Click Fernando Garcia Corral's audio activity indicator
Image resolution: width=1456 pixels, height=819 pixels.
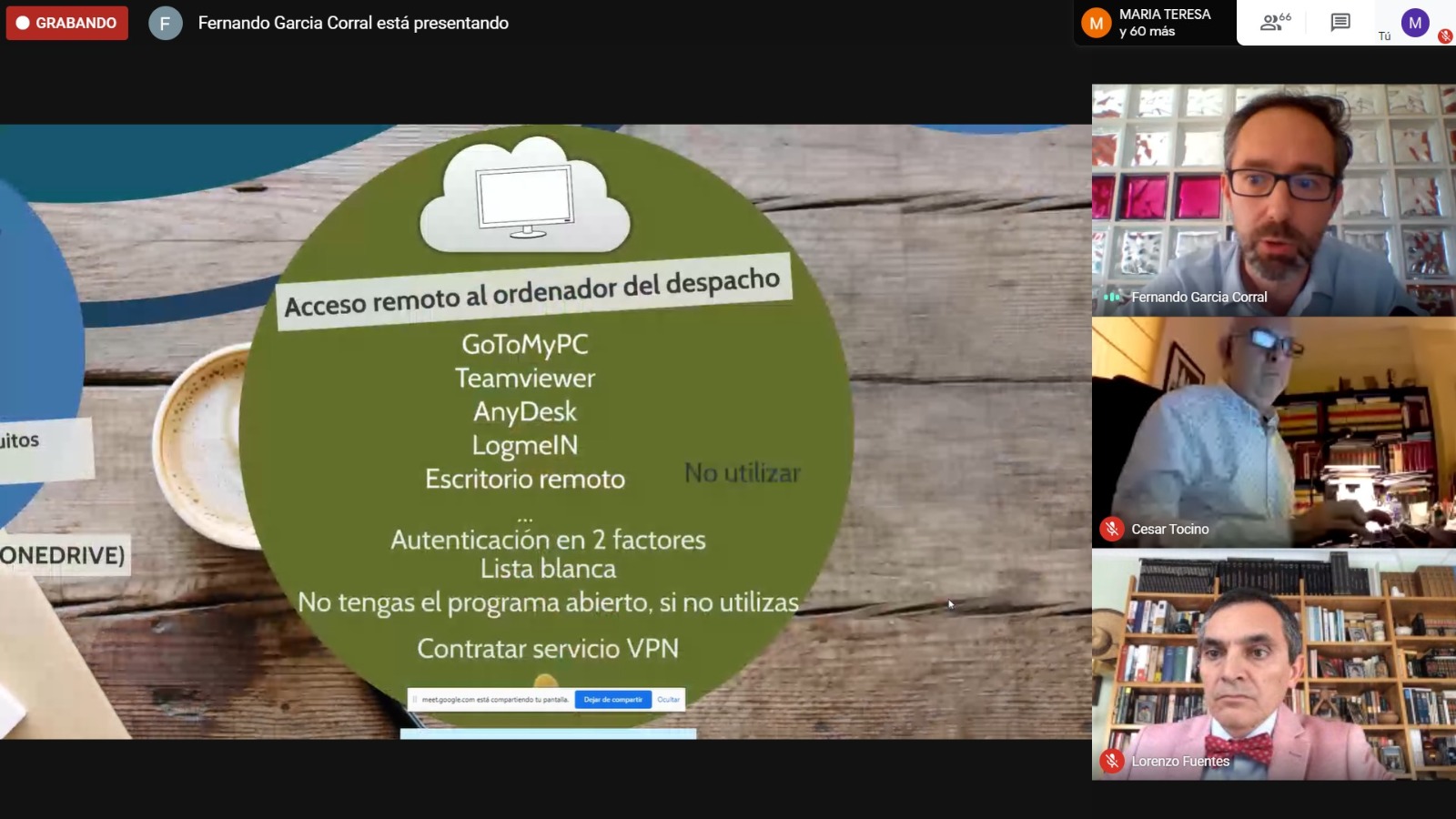coord(1112,297)
